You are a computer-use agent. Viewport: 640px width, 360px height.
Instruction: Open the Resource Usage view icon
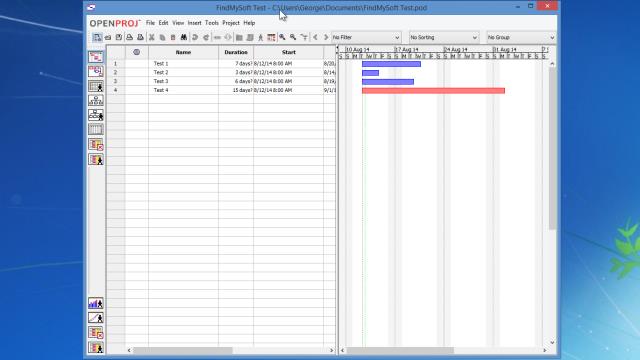(x=96, y=159)
